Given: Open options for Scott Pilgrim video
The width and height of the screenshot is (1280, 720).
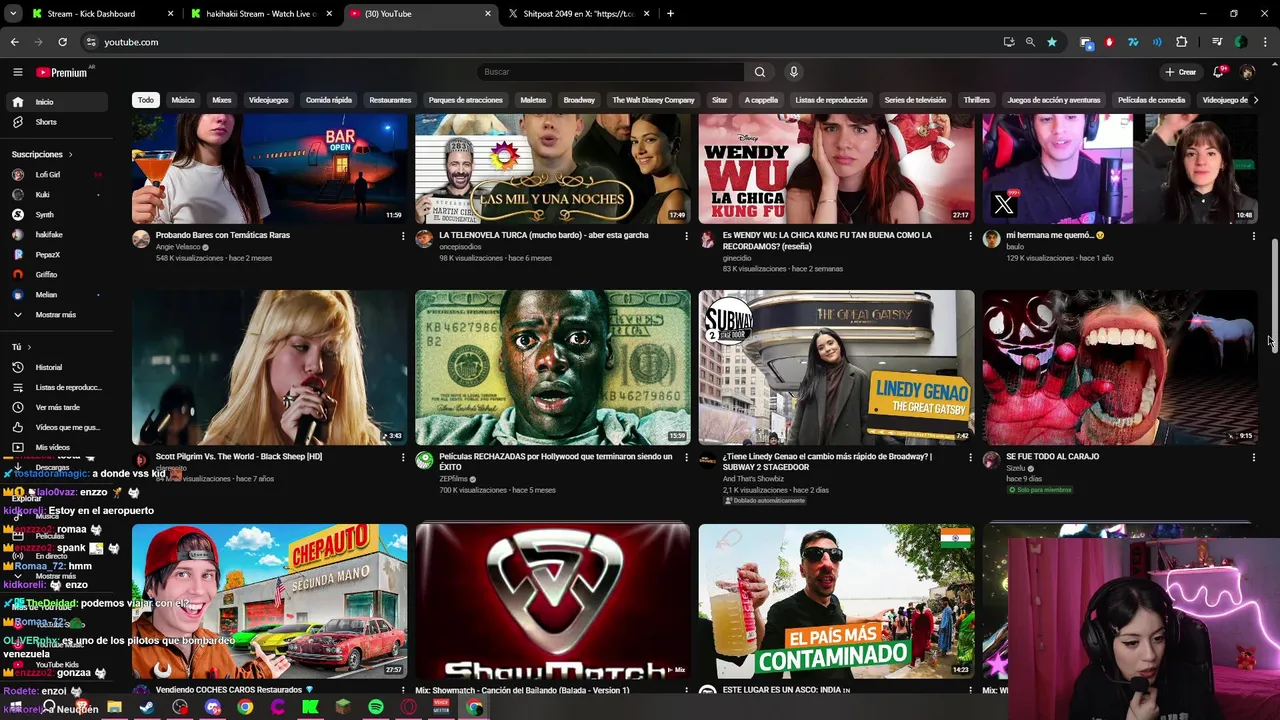Looking at the screenshot, I should [403, 457].
